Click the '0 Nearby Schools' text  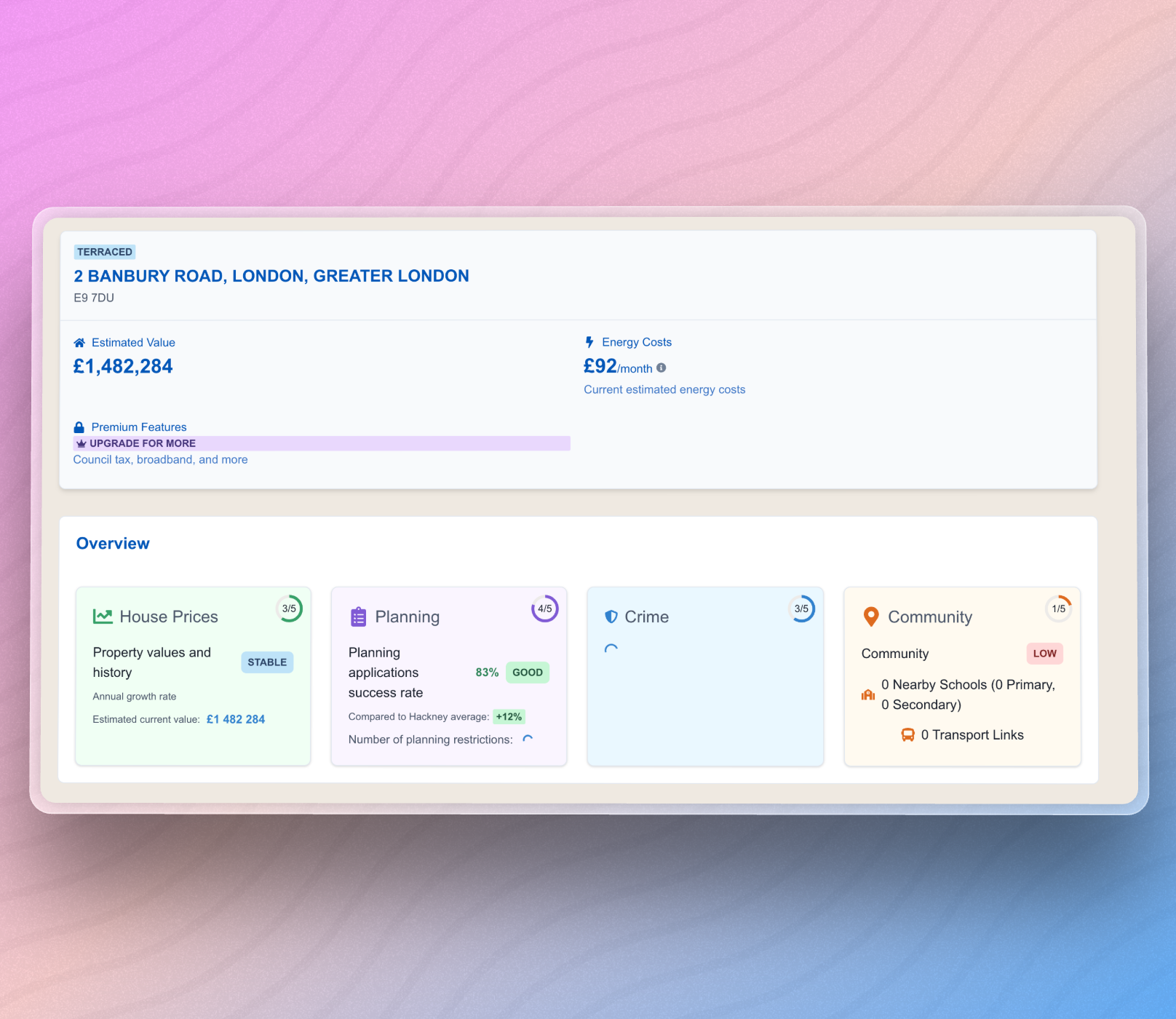click(968, 694)
